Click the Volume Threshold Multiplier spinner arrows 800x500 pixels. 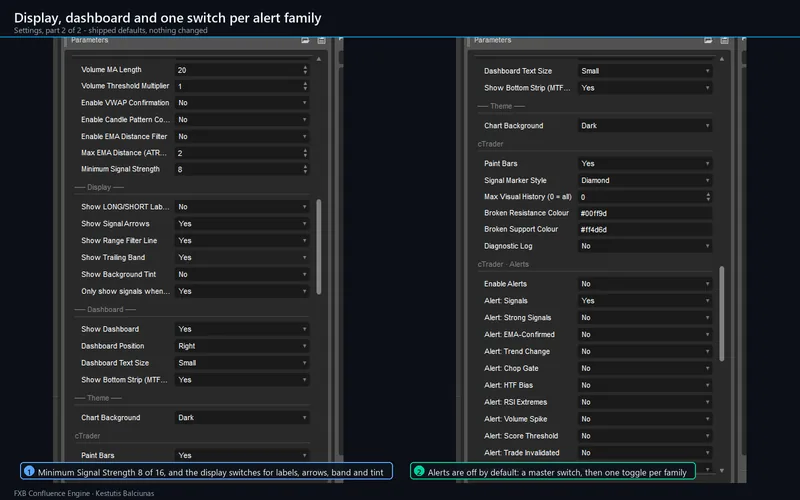point(305,86)
